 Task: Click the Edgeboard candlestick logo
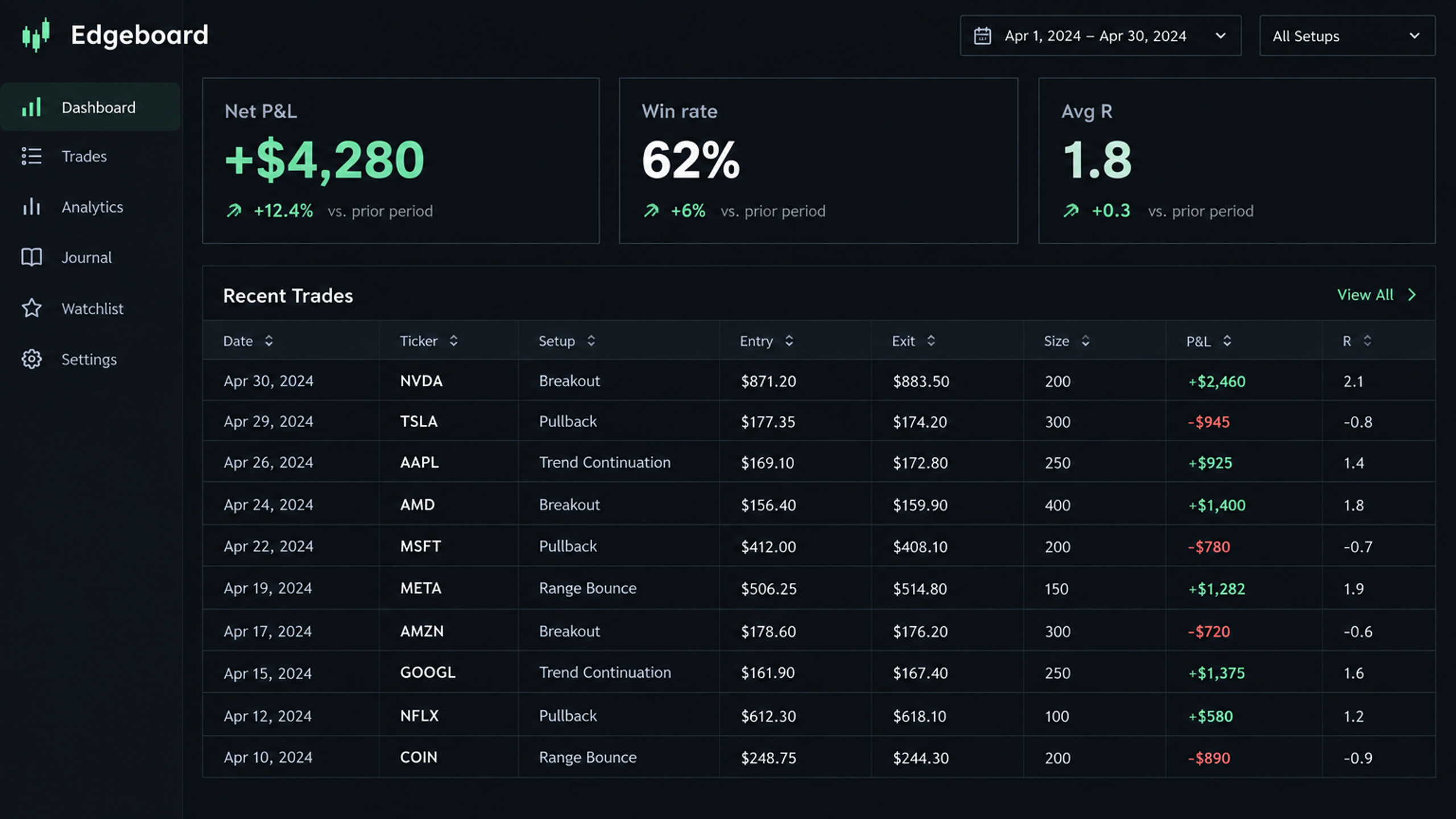[x=36, y=35]
